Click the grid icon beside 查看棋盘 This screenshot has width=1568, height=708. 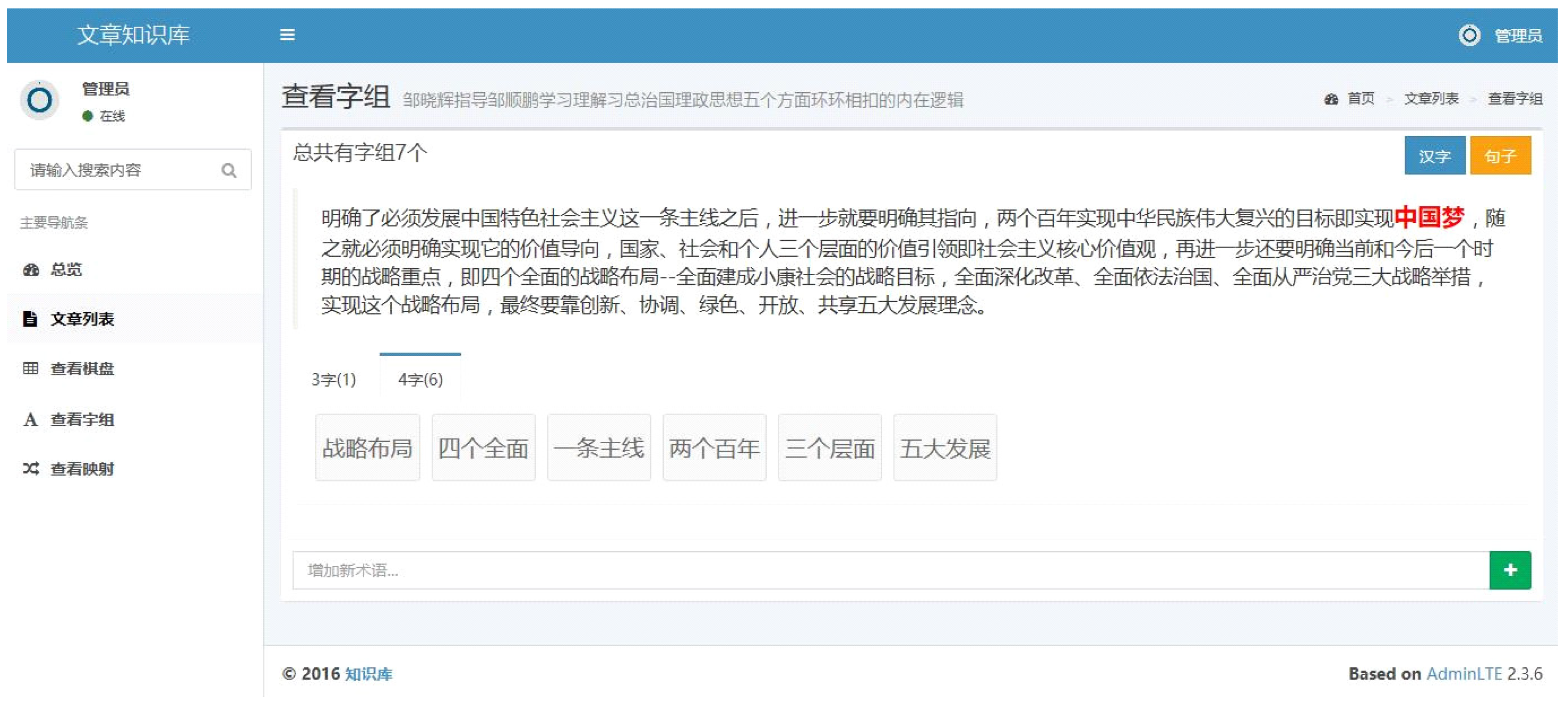click(30, 368)
